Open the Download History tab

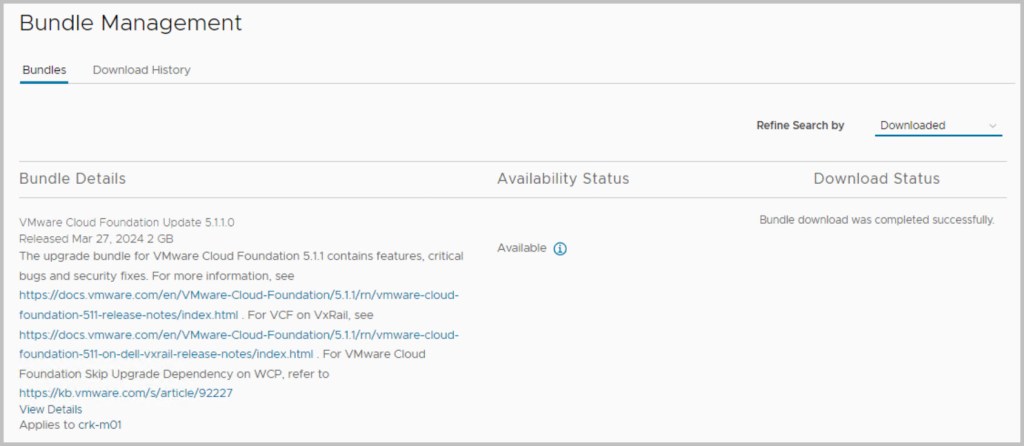click(x=141, y=70)
